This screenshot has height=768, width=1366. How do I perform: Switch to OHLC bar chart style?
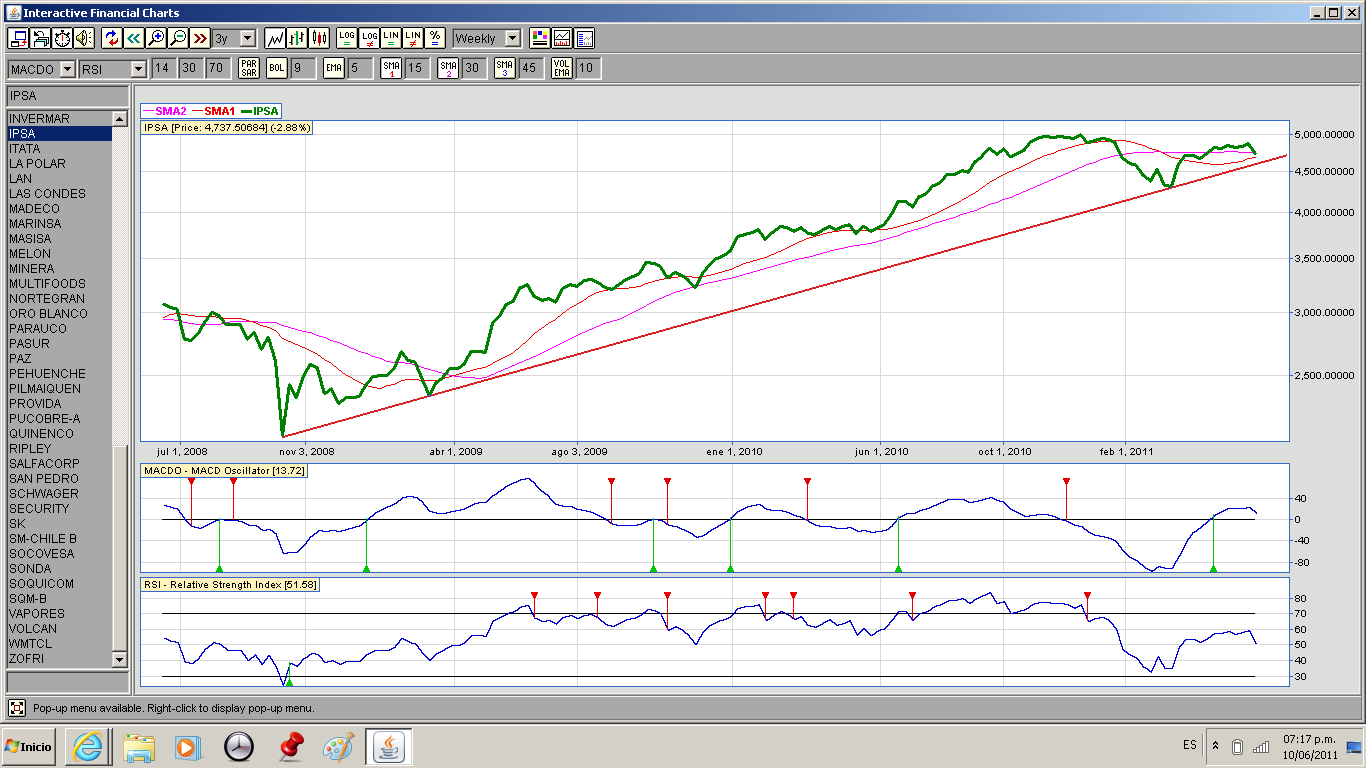pyautogui.click(x=297, y=38)
